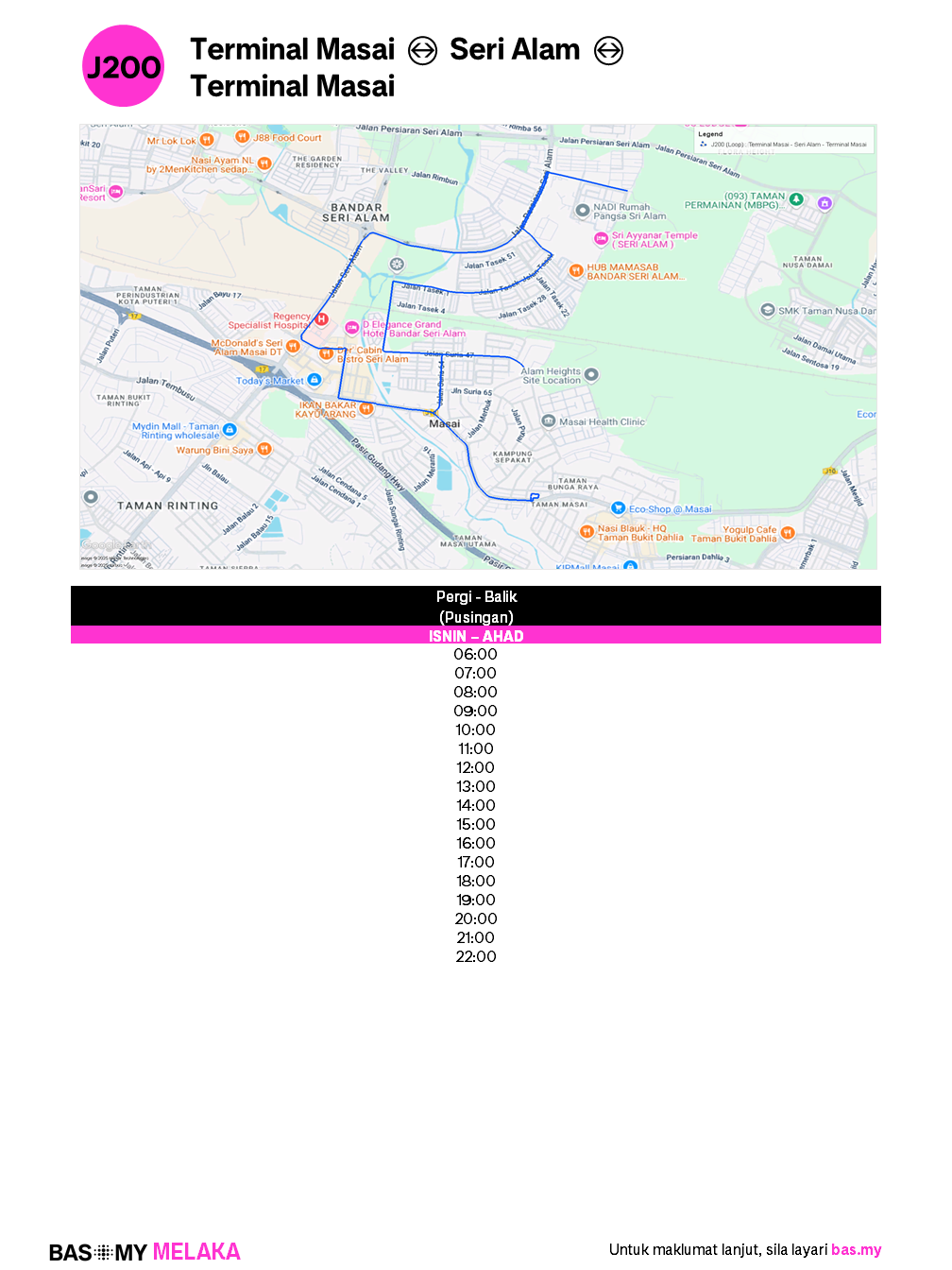Open the route 17 highway shield
The width and height of the screenshot is (952, 1270).
pyautogui.click(x=263, y=369)
